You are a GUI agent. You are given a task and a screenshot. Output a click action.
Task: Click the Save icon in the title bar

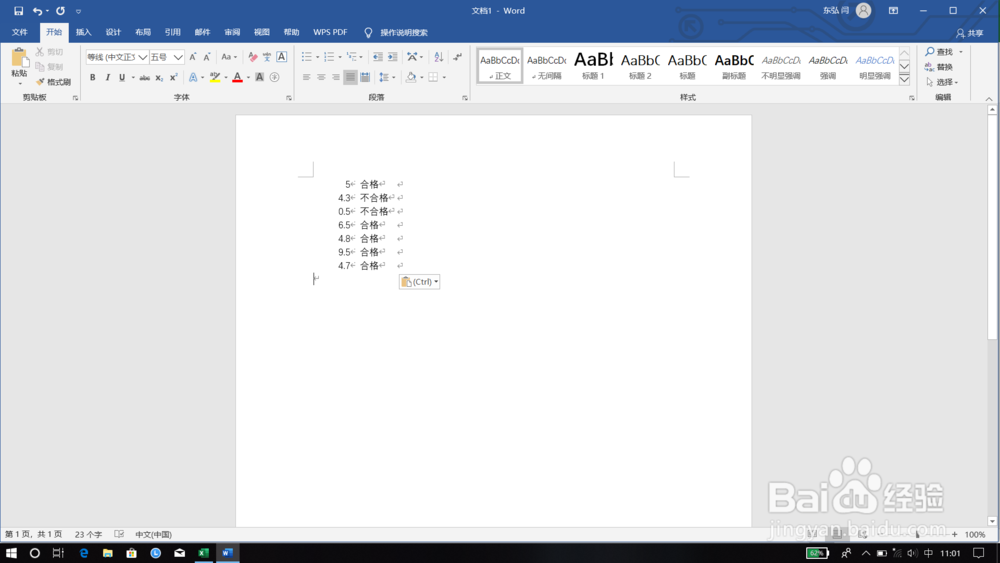tap(18, 11)
